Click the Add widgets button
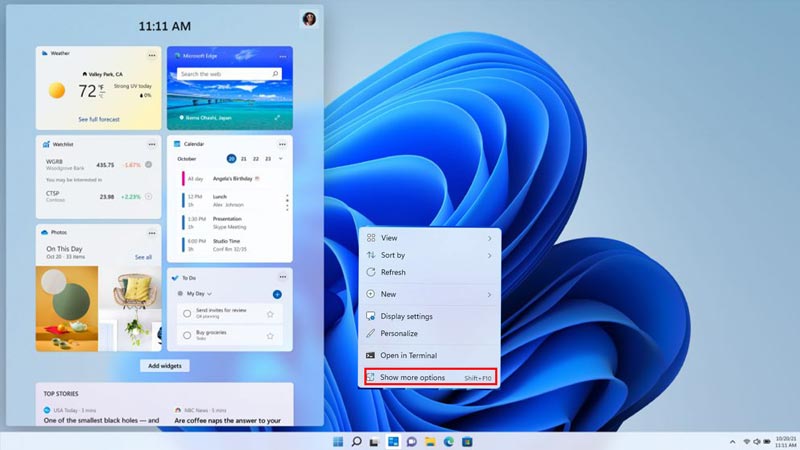This screenshot has height=450, width=800. tap(165, 366)
